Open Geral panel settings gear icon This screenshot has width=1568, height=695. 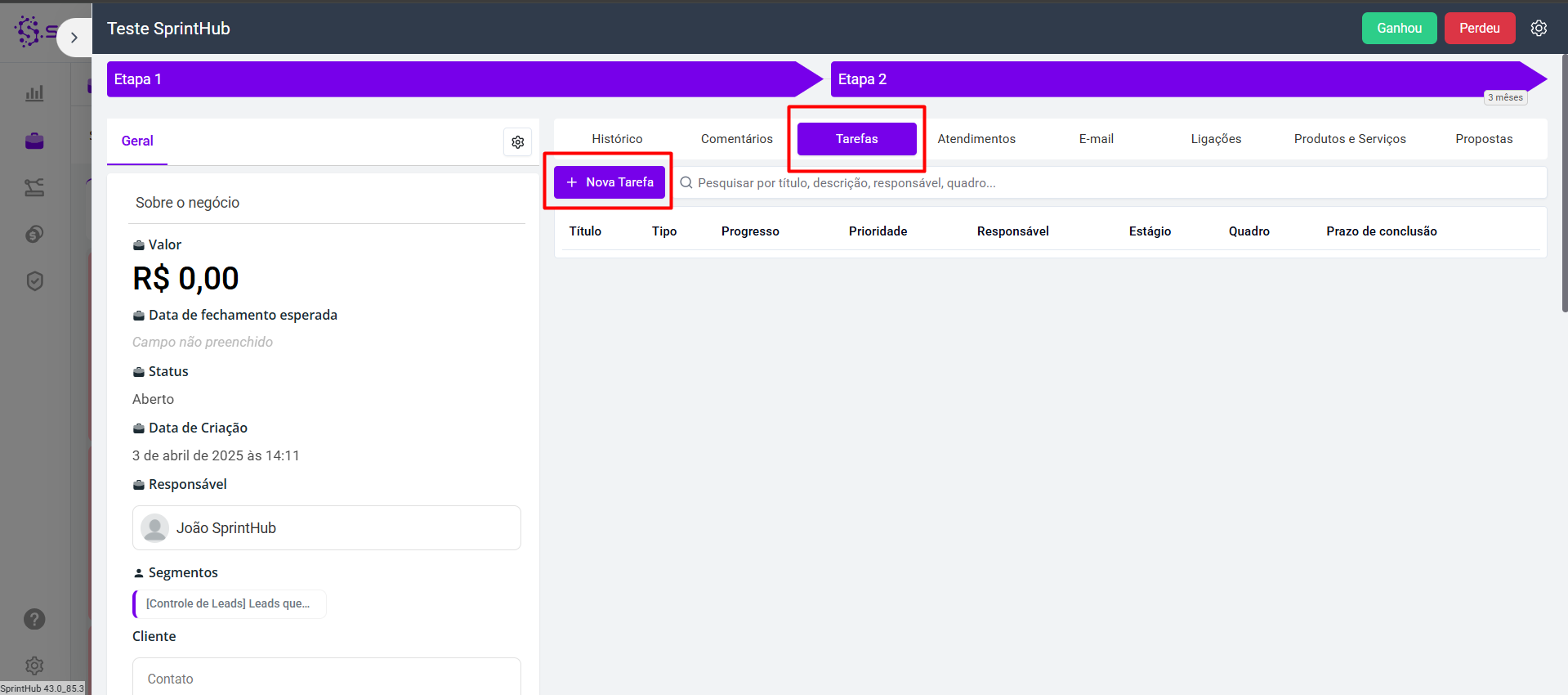[x=517, y=142]
